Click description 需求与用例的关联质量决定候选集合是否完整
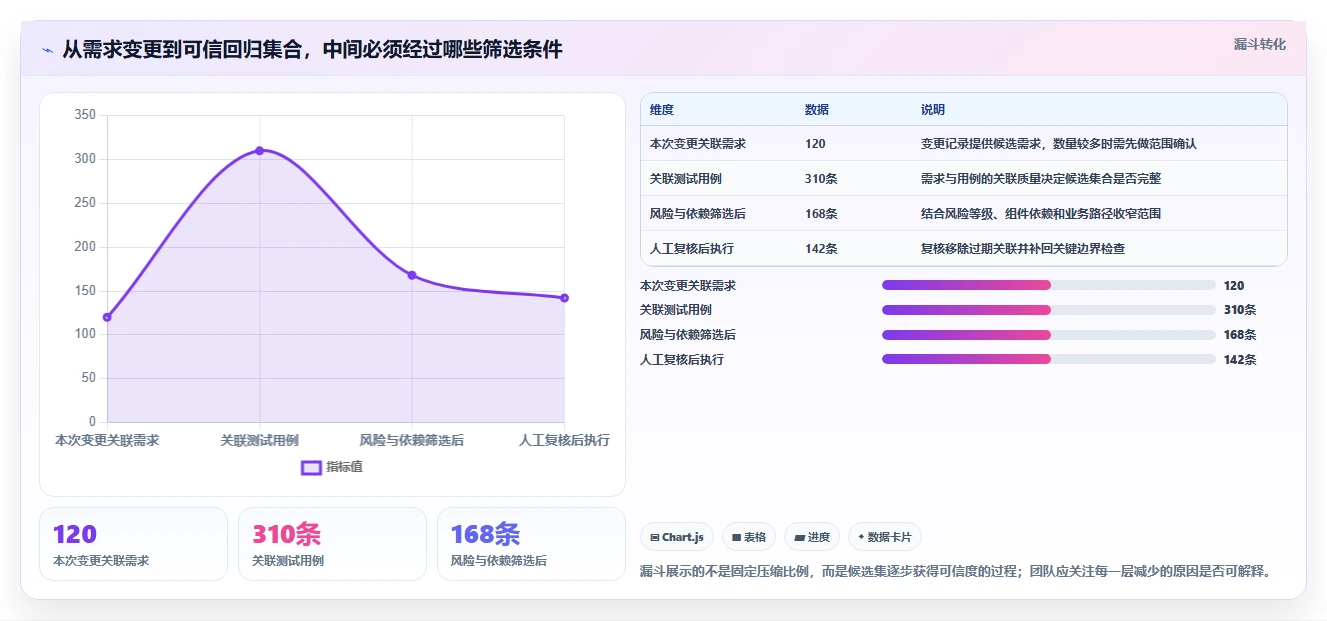 pos(1041,179)
